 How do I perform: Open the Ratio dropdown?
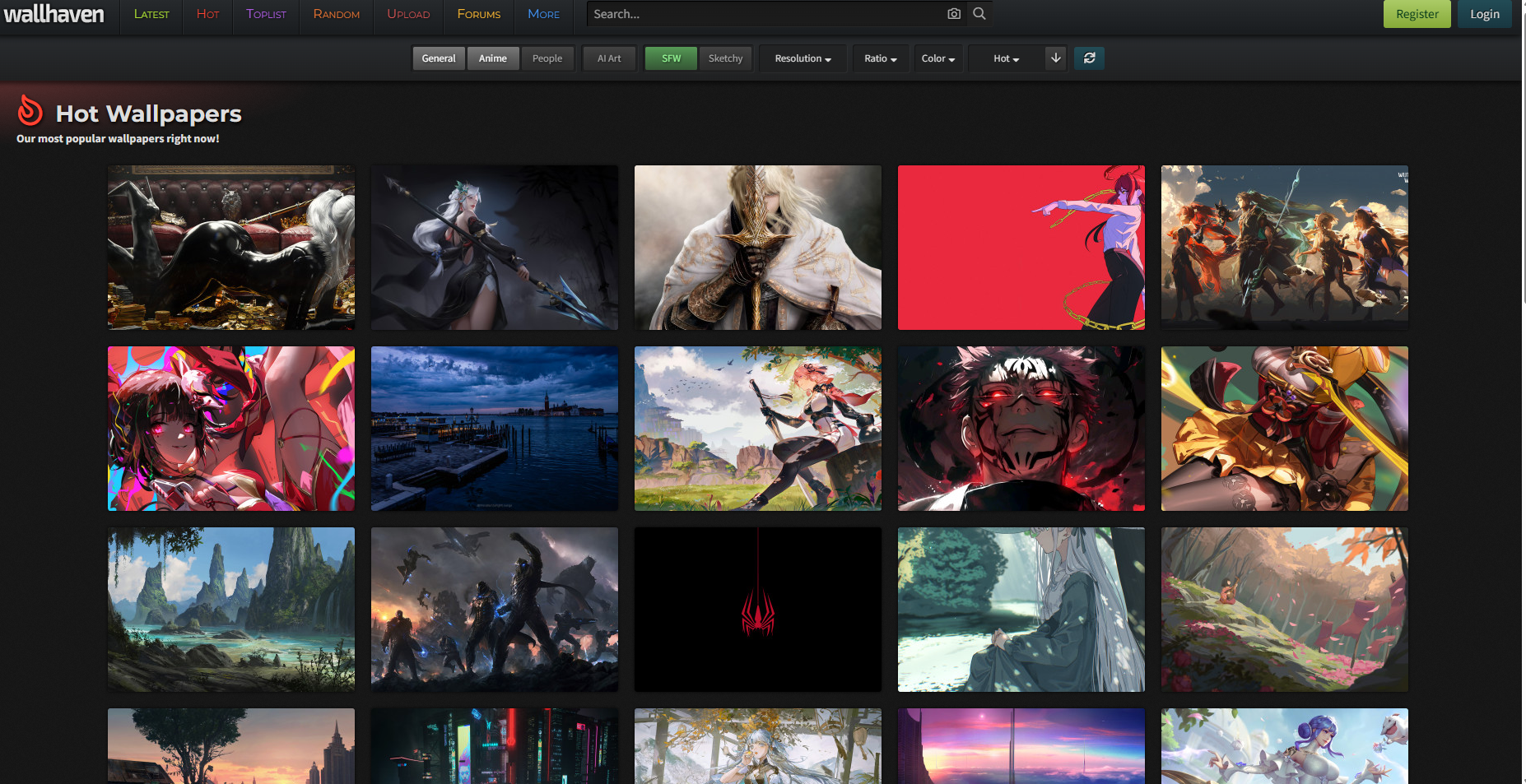click(880, 58)
